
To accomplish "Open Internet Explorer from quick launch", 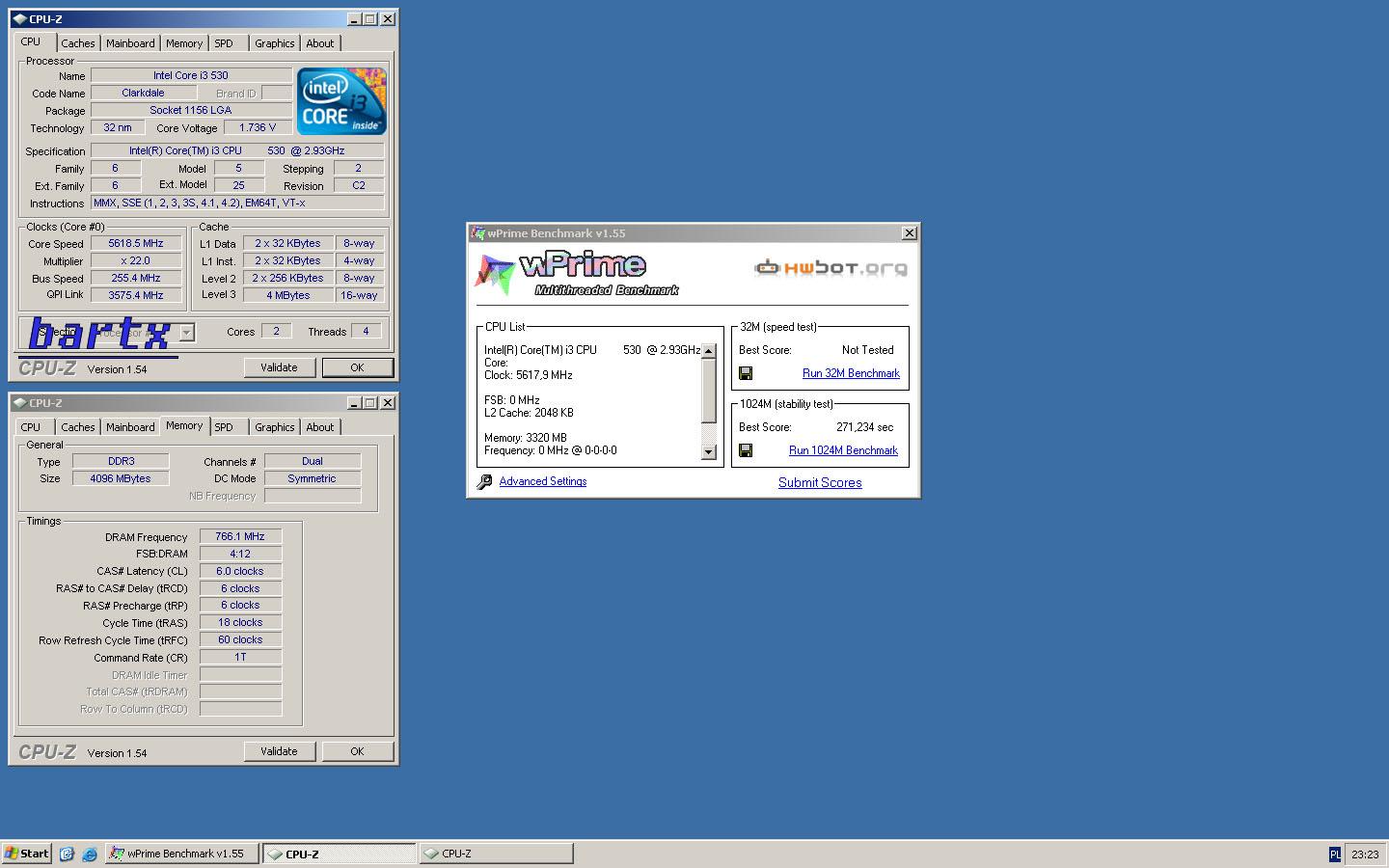I will point(90,854).
